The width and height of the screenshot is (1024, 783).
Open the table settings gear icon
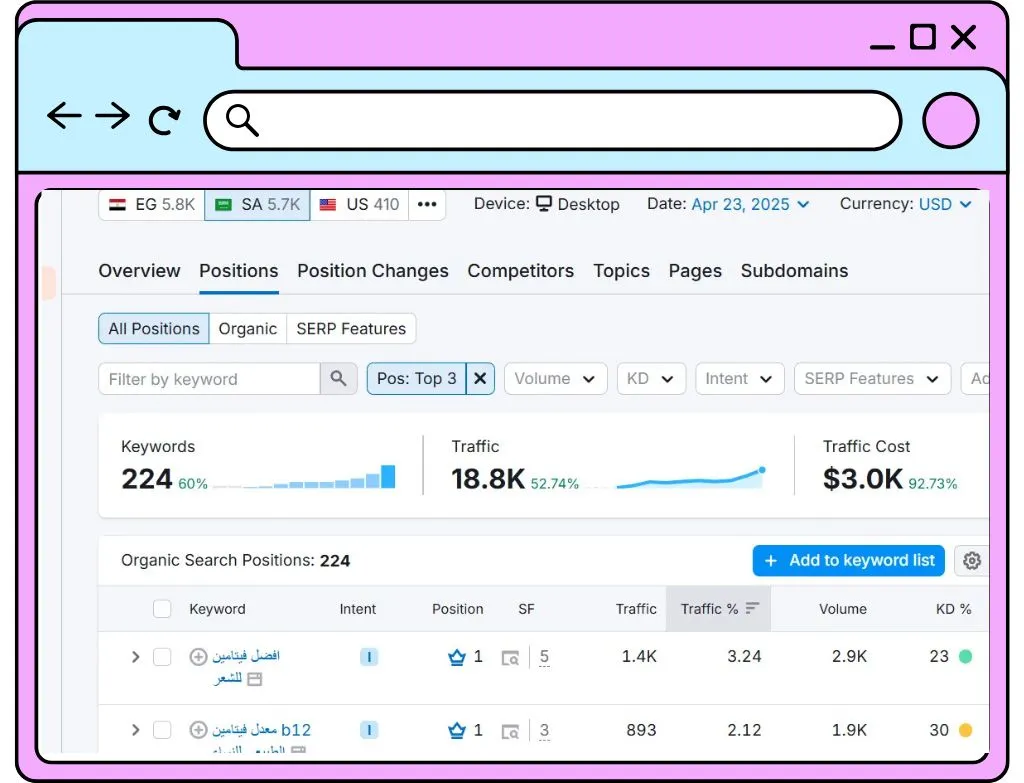[971, 560]
